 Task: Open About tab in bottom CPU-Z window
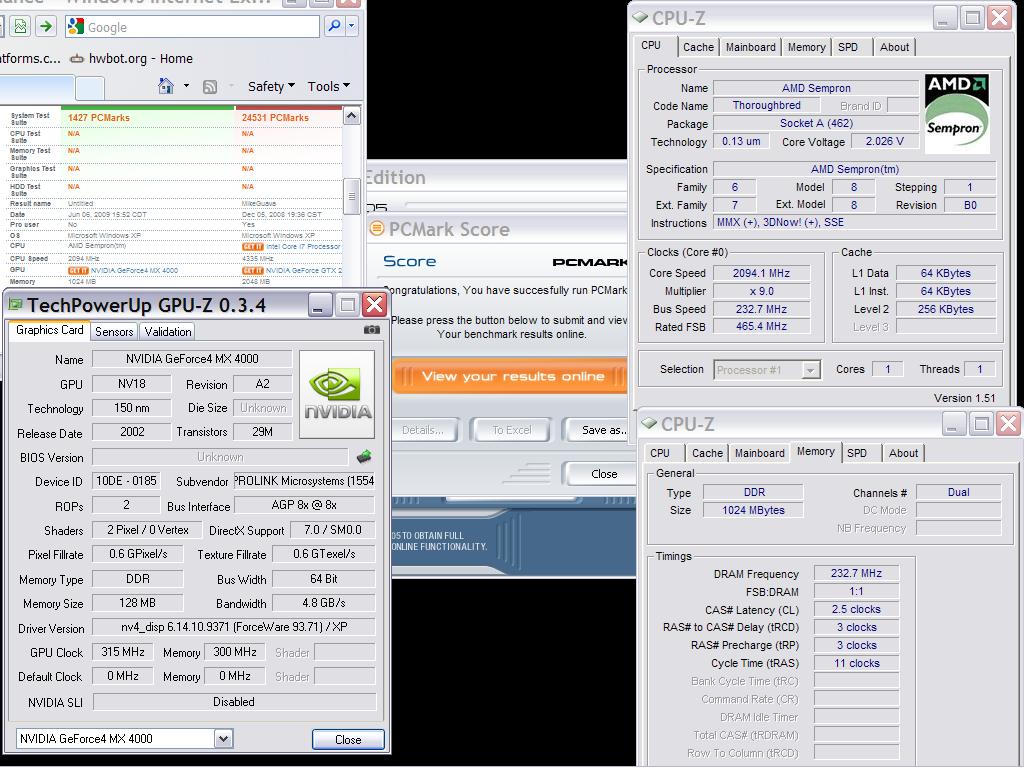point(903,453)
